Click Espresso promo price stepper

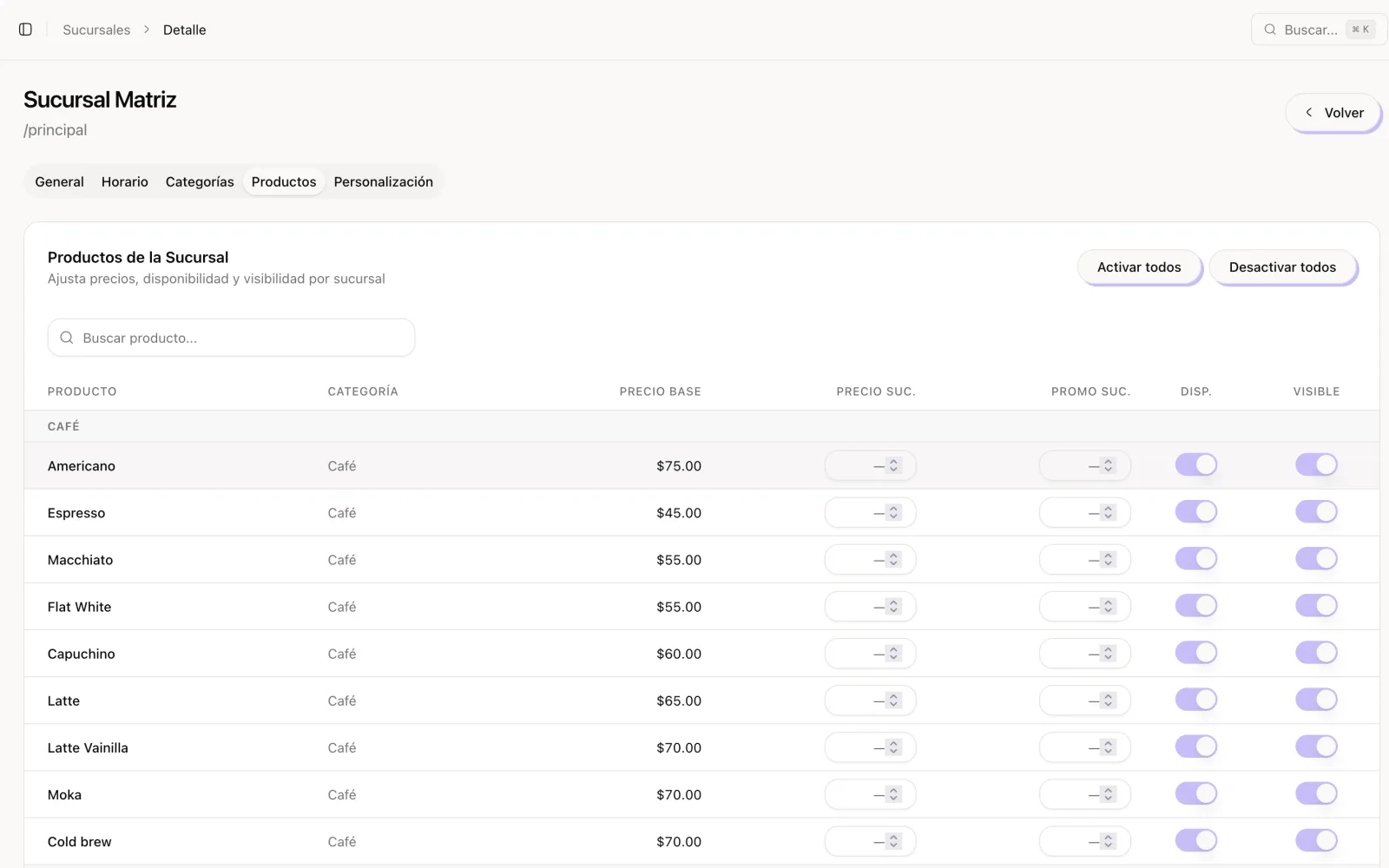pos(1108,513)
